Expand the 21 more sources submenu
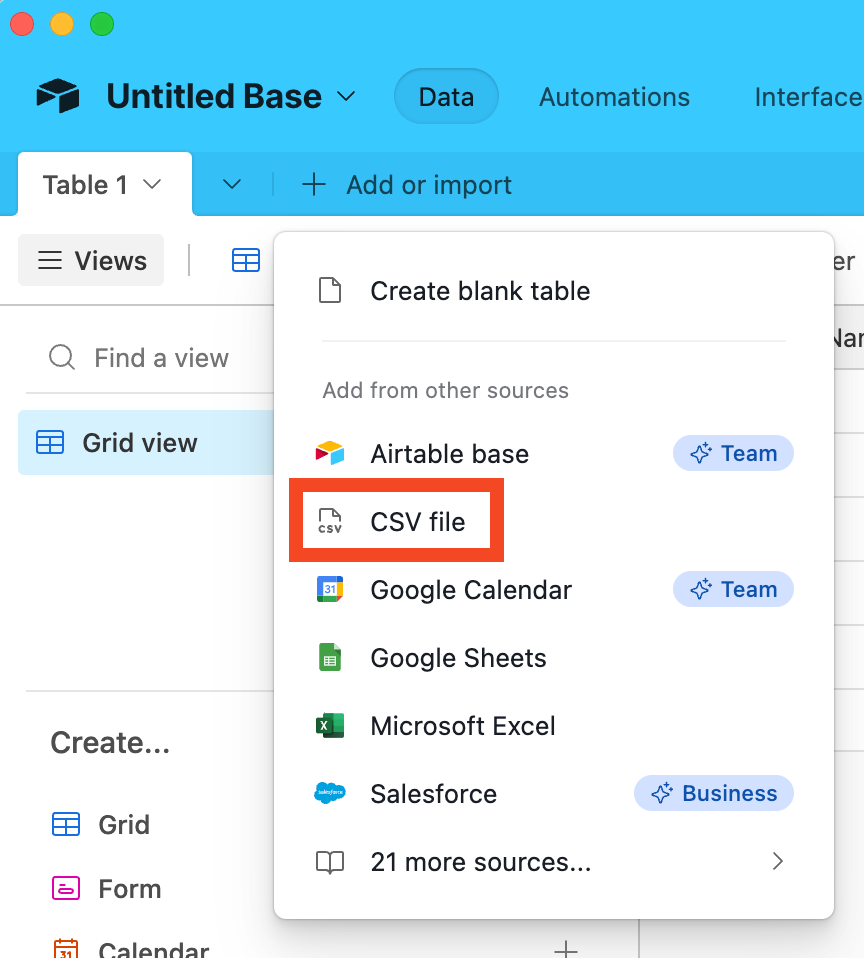This screenshot has width=864, height=958. (x=777, y=861)
